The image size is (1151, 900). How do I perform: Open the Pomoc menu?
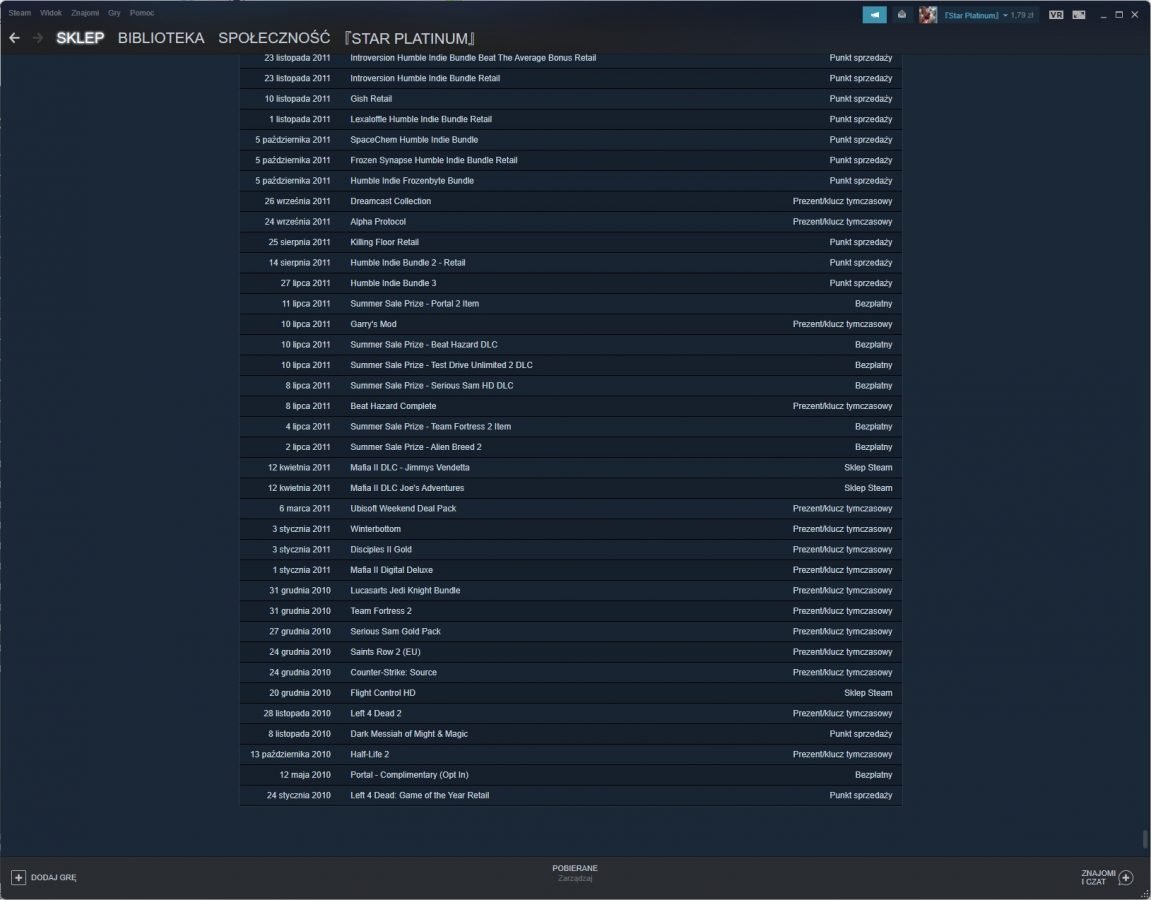coord(142,13)
